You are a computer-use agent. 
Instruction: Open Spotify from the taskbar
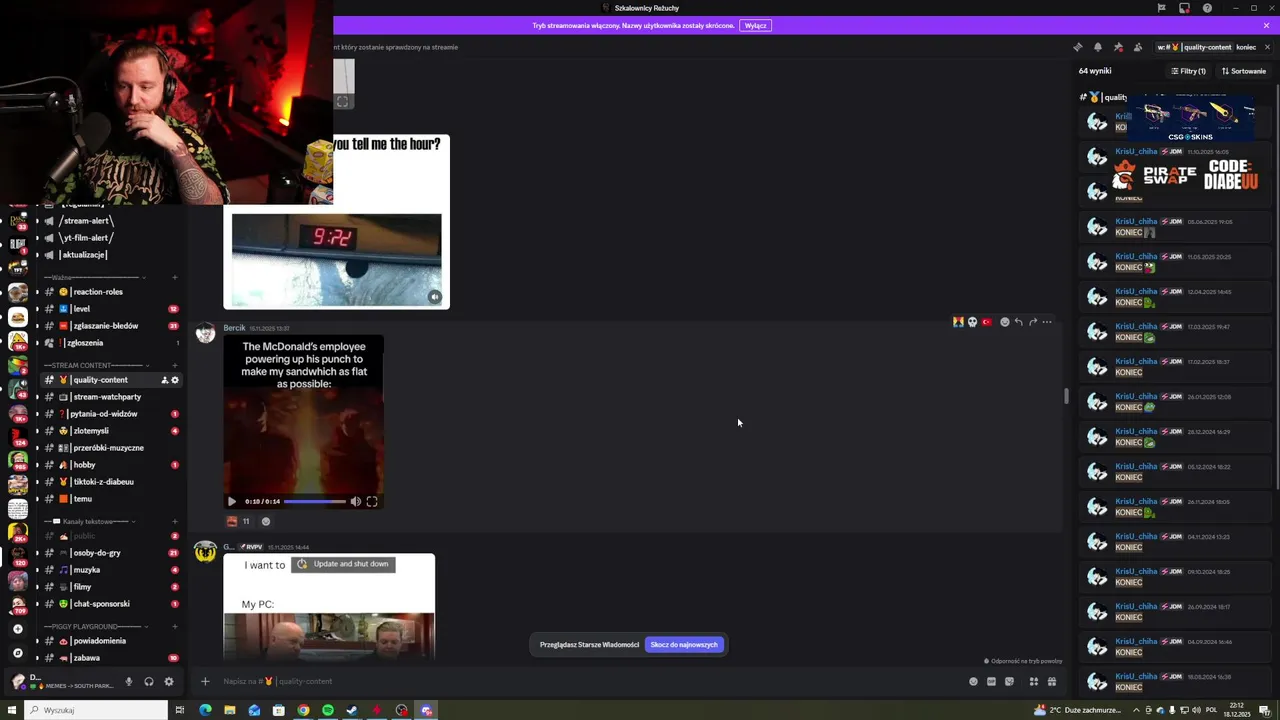point(328,710)
